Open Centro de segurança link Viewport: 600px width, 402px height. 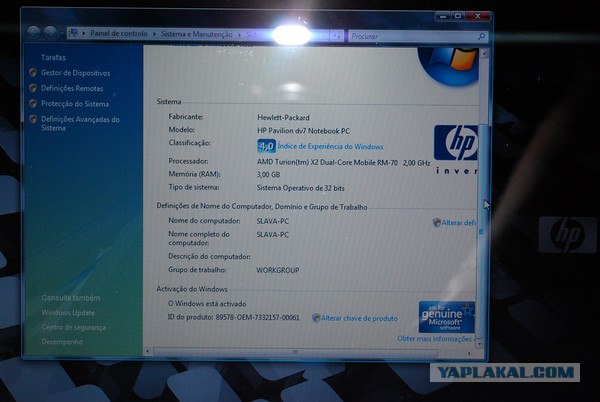click(73, 327)
